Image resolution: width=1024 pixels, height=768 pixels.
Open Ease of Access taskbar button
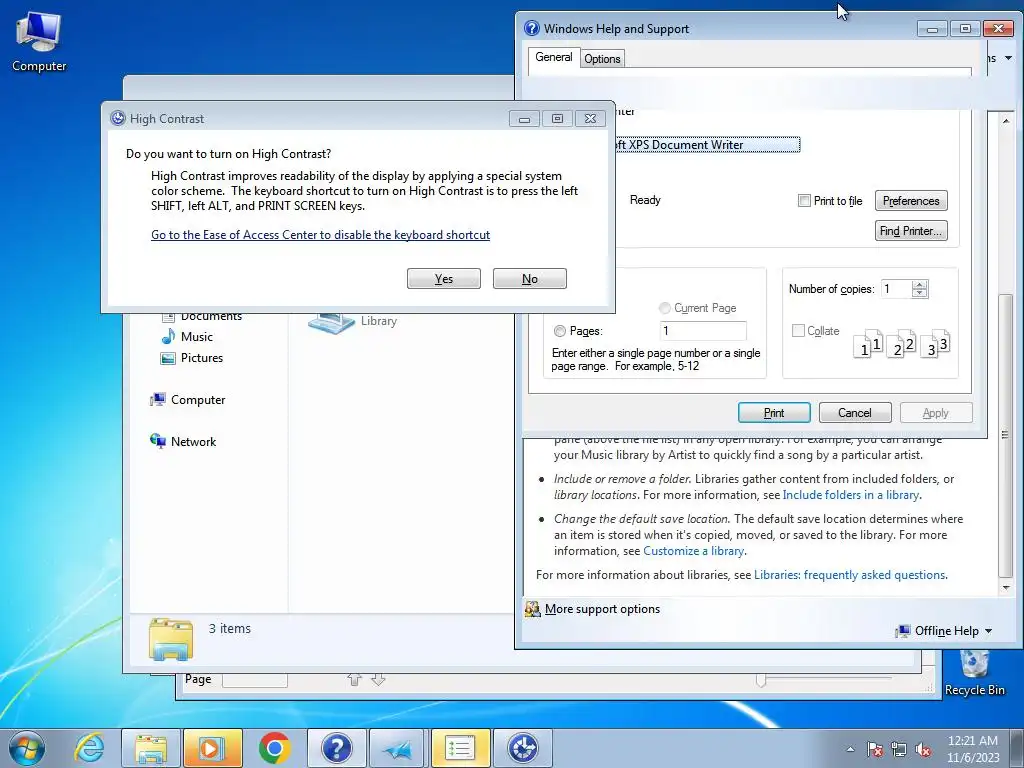522,748
